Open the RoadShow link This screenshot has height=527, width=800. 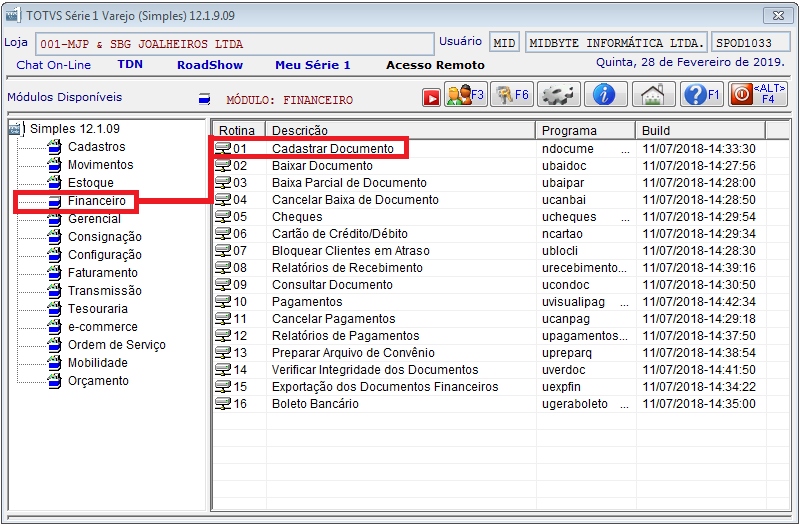click(x=210, y=65)
